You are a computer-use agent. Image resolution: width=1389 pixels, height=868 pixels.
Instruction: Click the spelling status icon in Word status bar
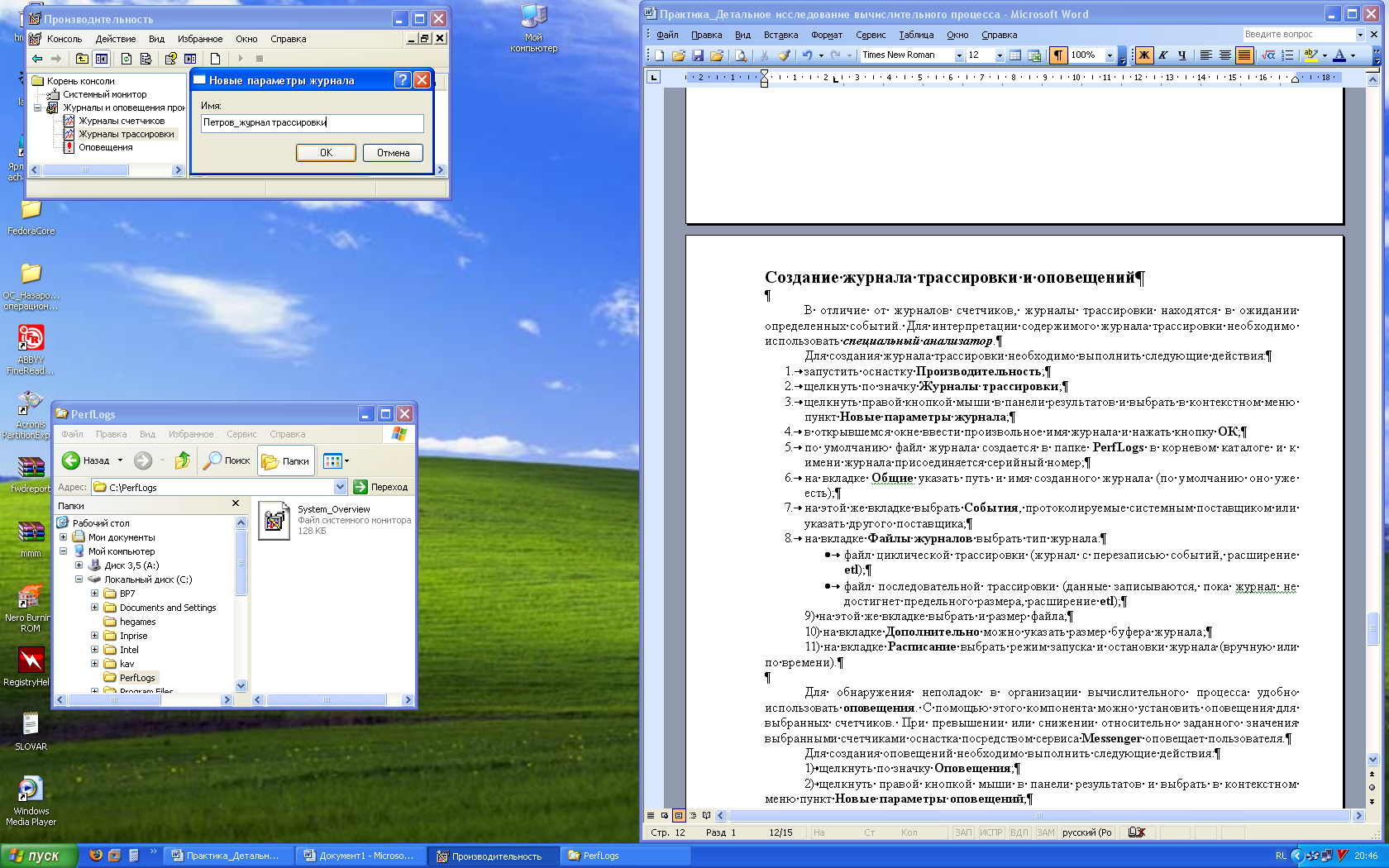[x=1137, y=832]
